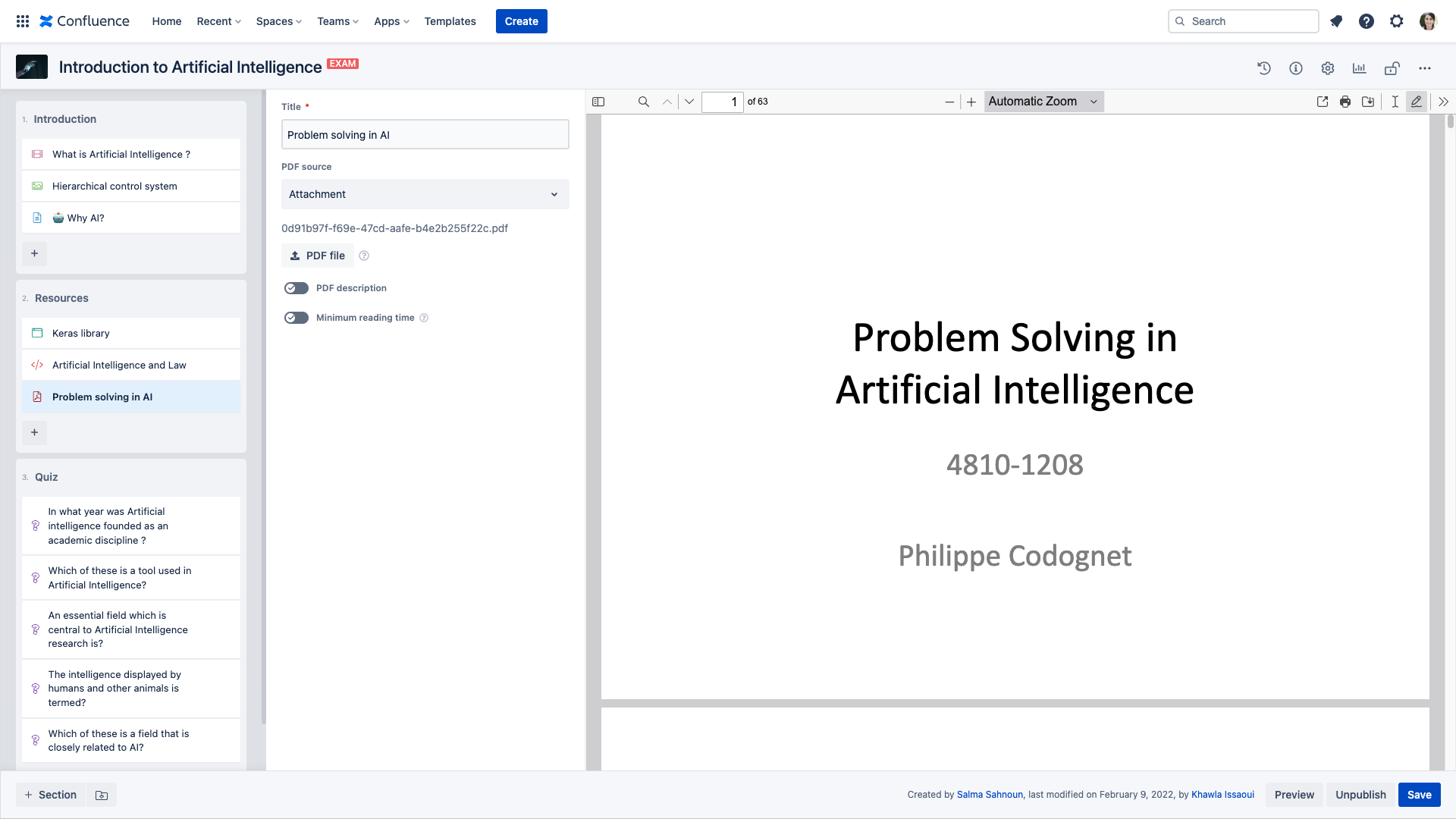Go to previous PDF page

pyautogui.click(x=667, y=102)
